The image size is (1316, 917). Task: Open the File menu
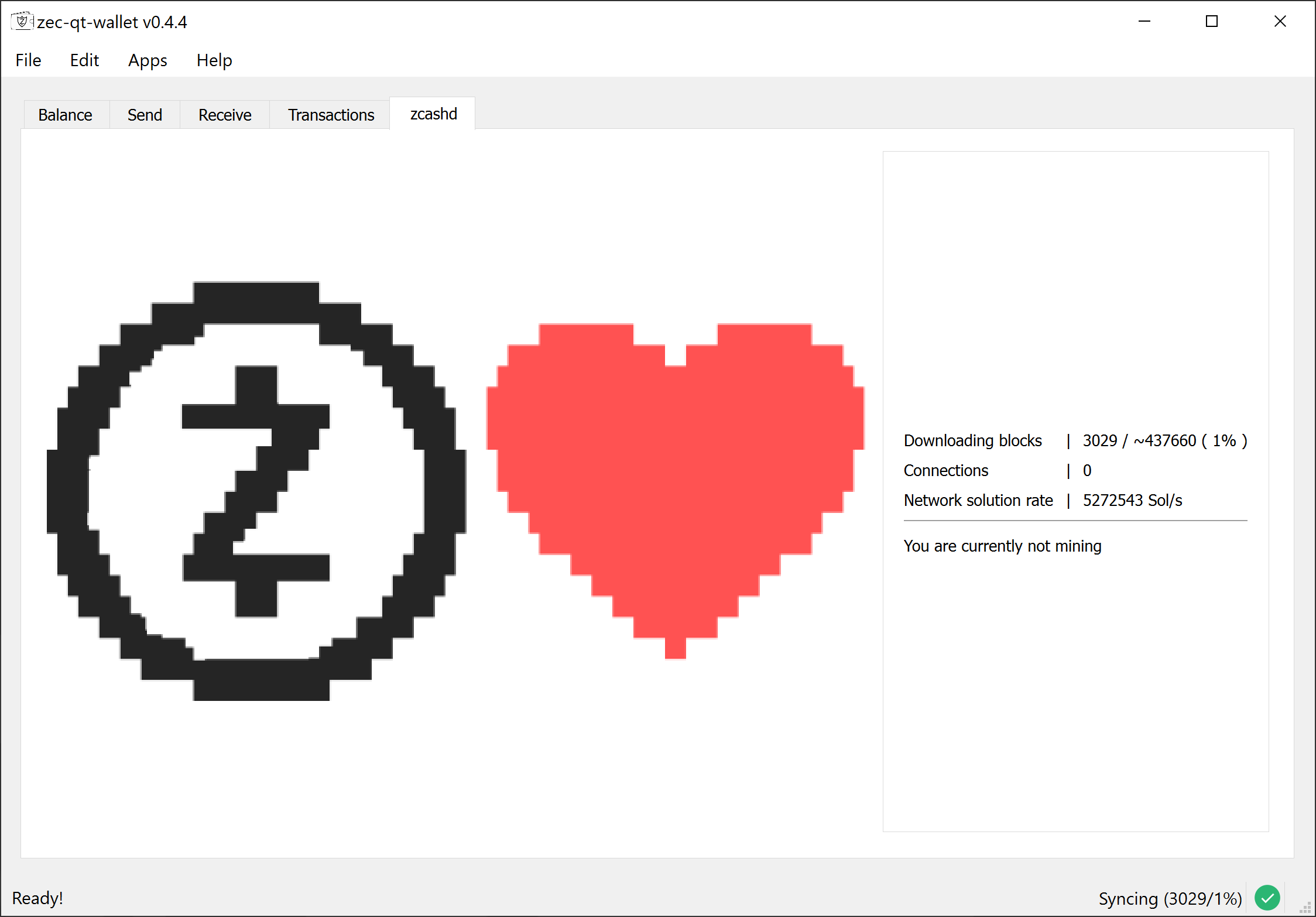click(28, 60)
